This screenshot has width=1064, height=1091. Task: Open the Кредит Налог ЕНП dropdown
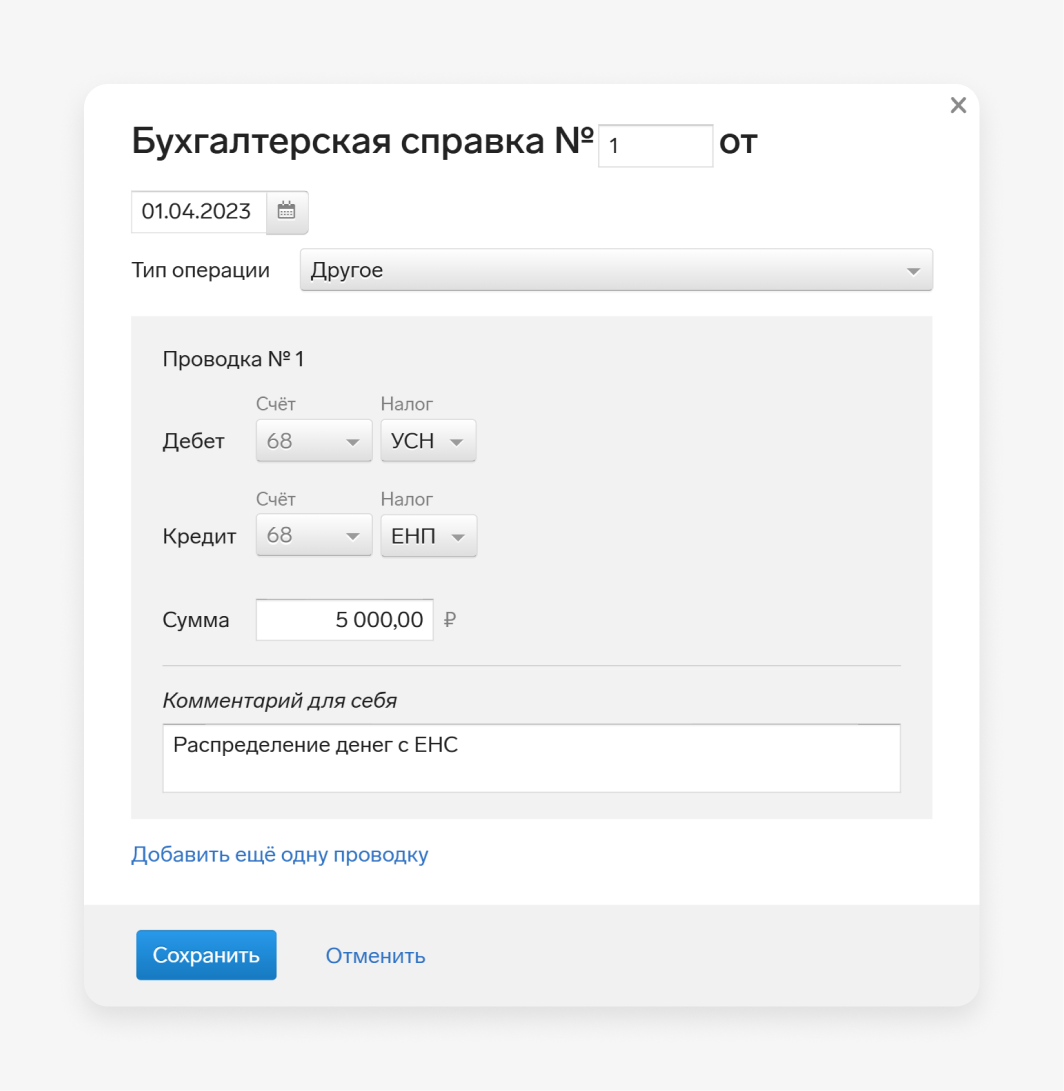coord(429,535)
